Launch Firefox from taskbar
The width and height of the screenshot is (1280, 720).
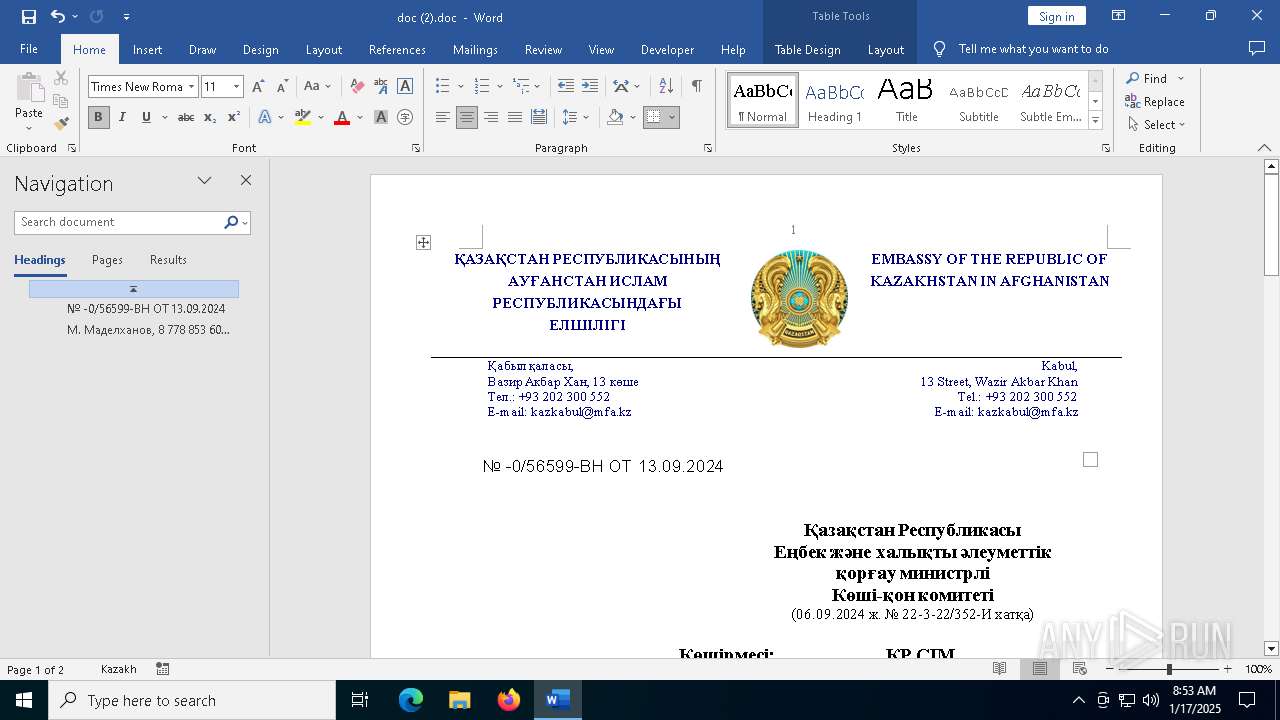point(509,700)
